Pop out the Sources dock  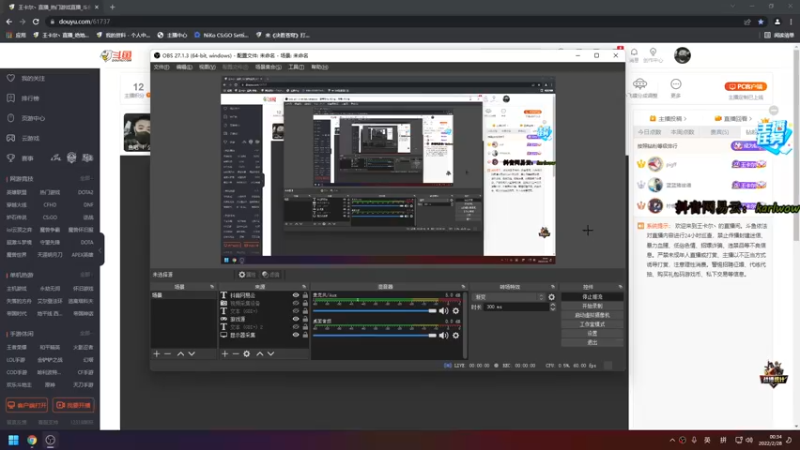coord(304,287)
